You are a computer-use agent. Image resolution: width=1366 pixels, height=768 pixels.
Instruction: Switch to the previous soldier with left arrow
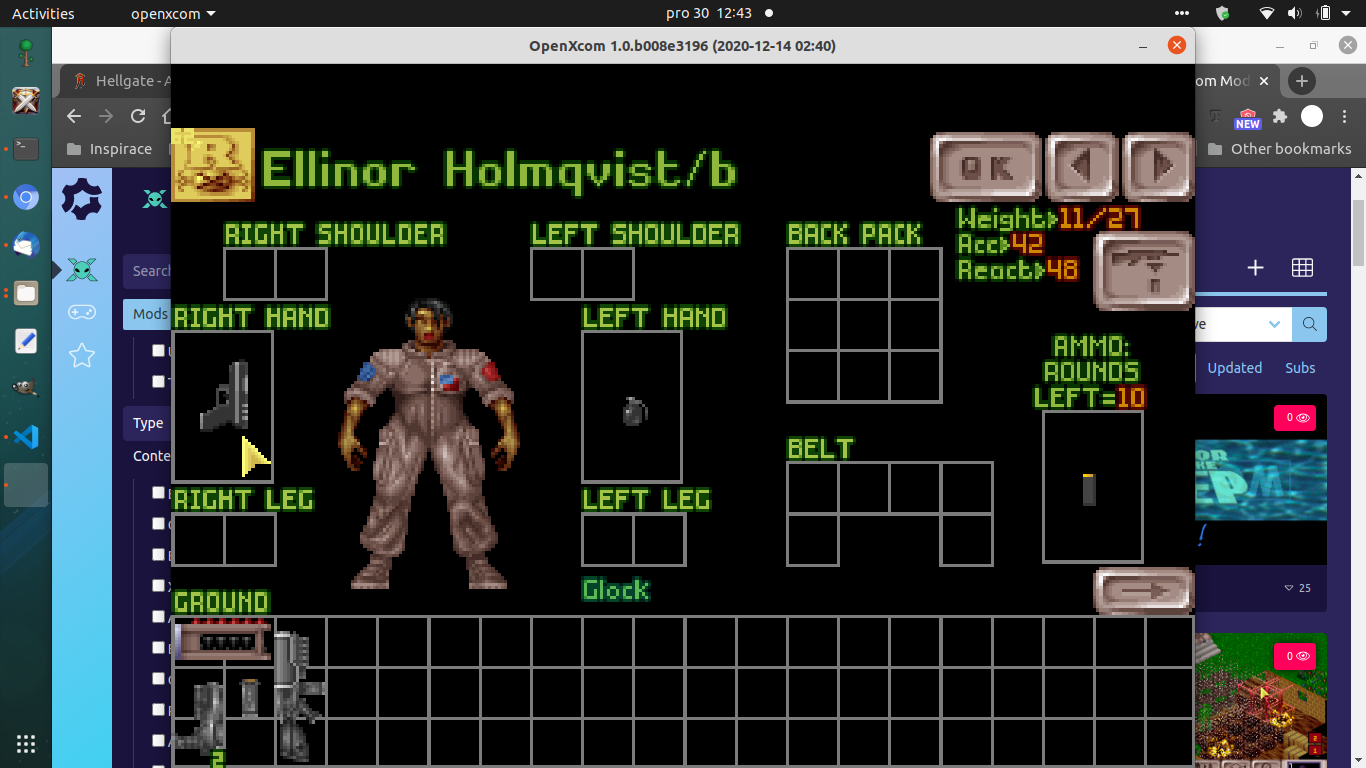[x=1082, y=167]
